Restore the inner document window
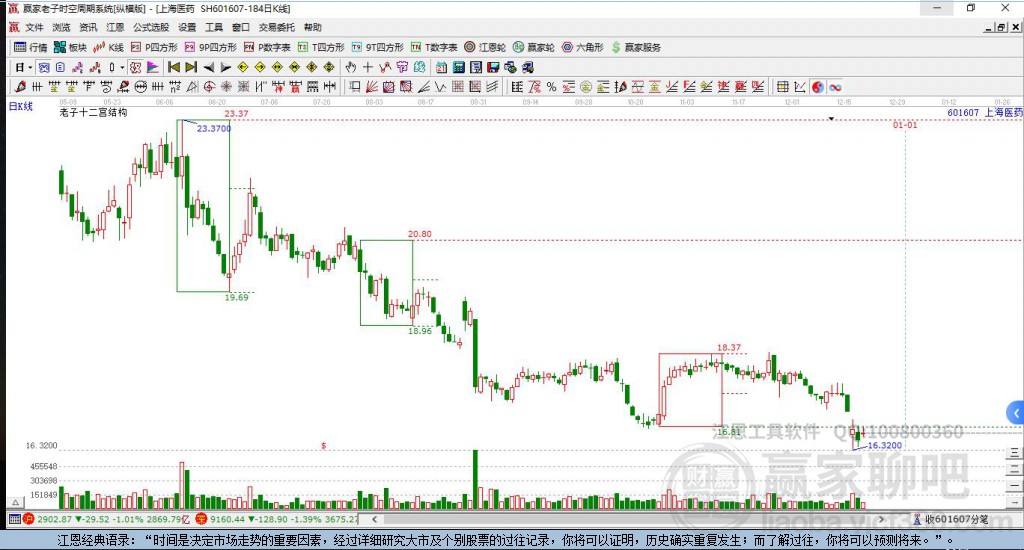The height and width of the screenshot is (550, 1024). click(1001, 27)
